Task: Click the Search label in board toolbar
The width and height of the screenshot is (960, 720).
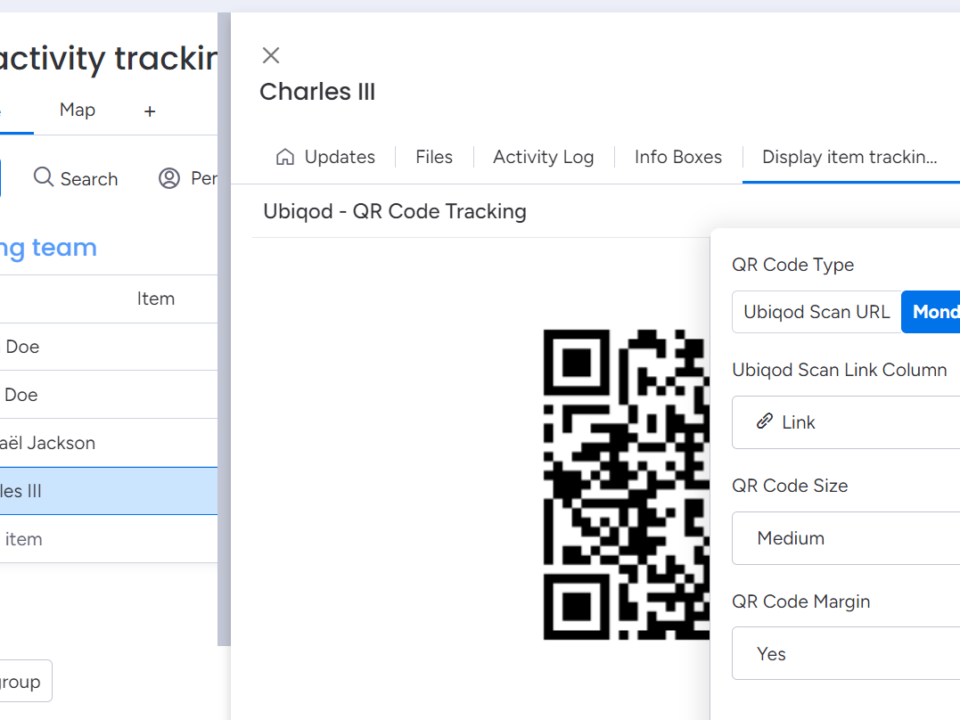Action: (89, 179)
